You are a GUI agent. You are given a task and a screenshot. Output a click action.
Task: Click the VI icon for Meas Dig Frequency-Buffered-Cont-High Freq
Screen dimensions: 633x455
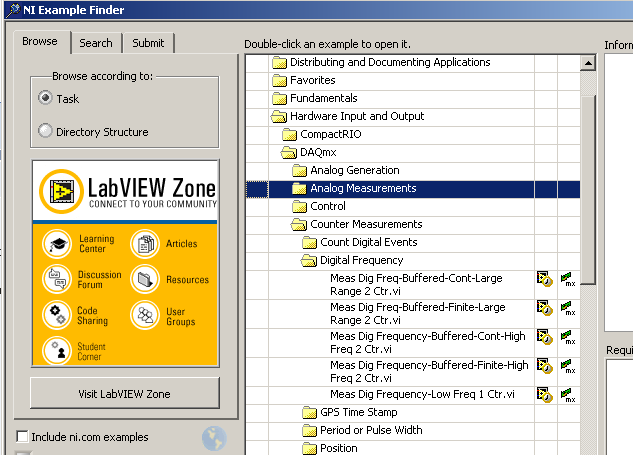[545, 337]
